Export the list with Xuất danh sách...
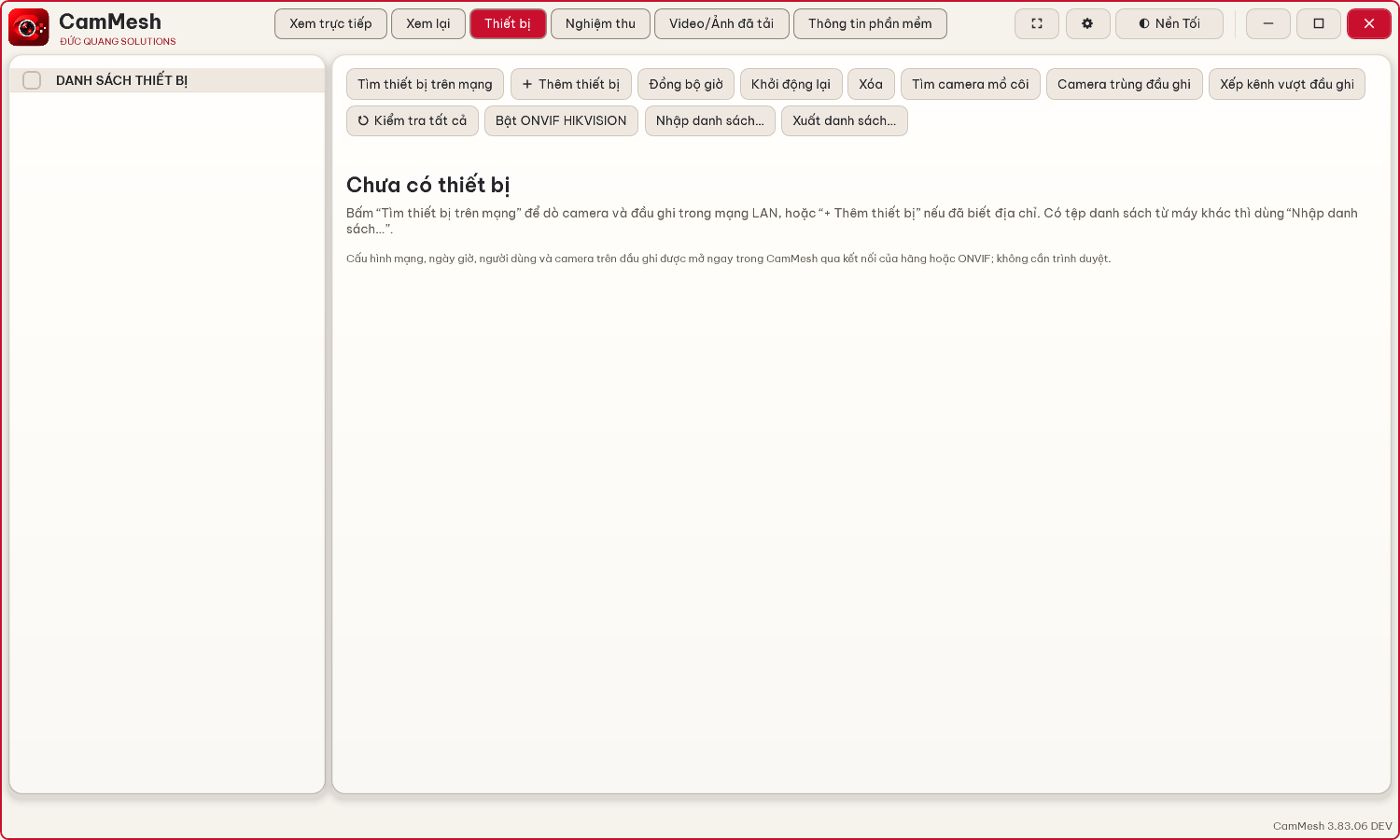This screenshot has height=840, width=1400. coord(844,120)
